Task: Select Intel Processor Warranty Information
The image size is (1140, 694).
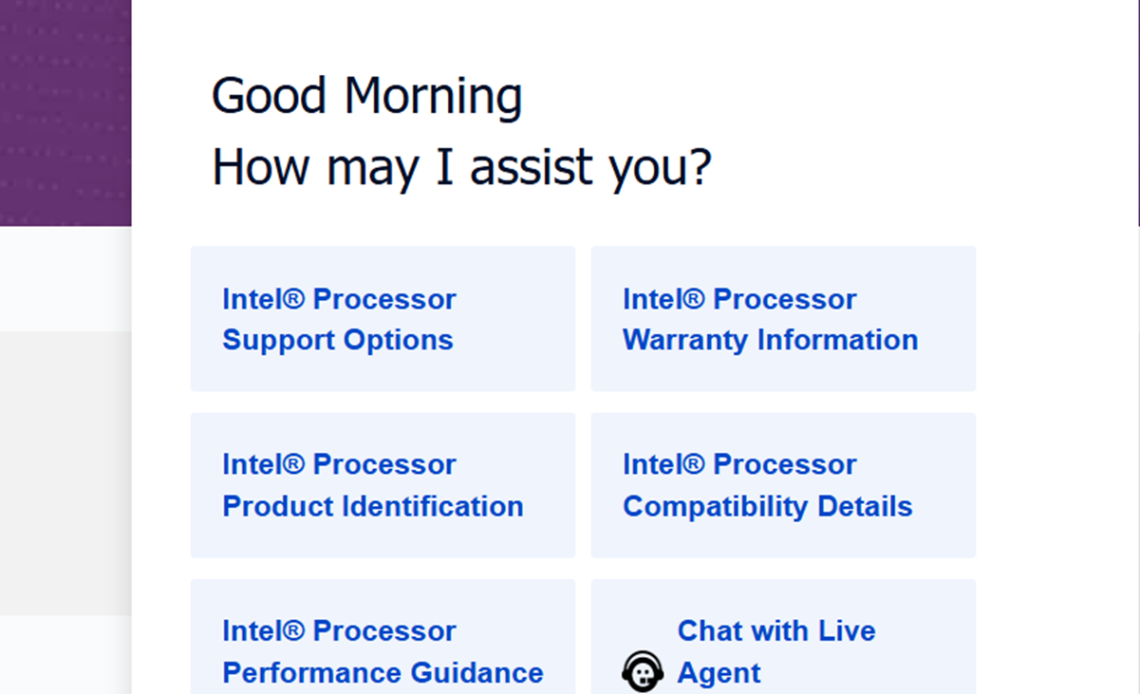Action: [782, 319]
